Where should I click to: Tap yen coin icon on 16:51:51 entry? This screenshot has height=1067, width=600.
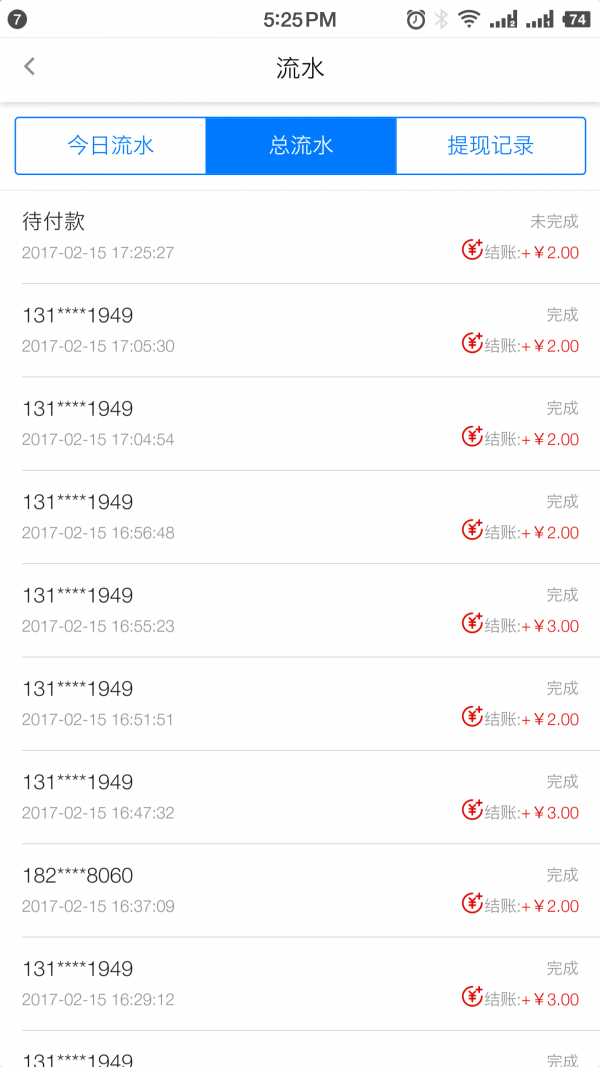tap(472, 715)
